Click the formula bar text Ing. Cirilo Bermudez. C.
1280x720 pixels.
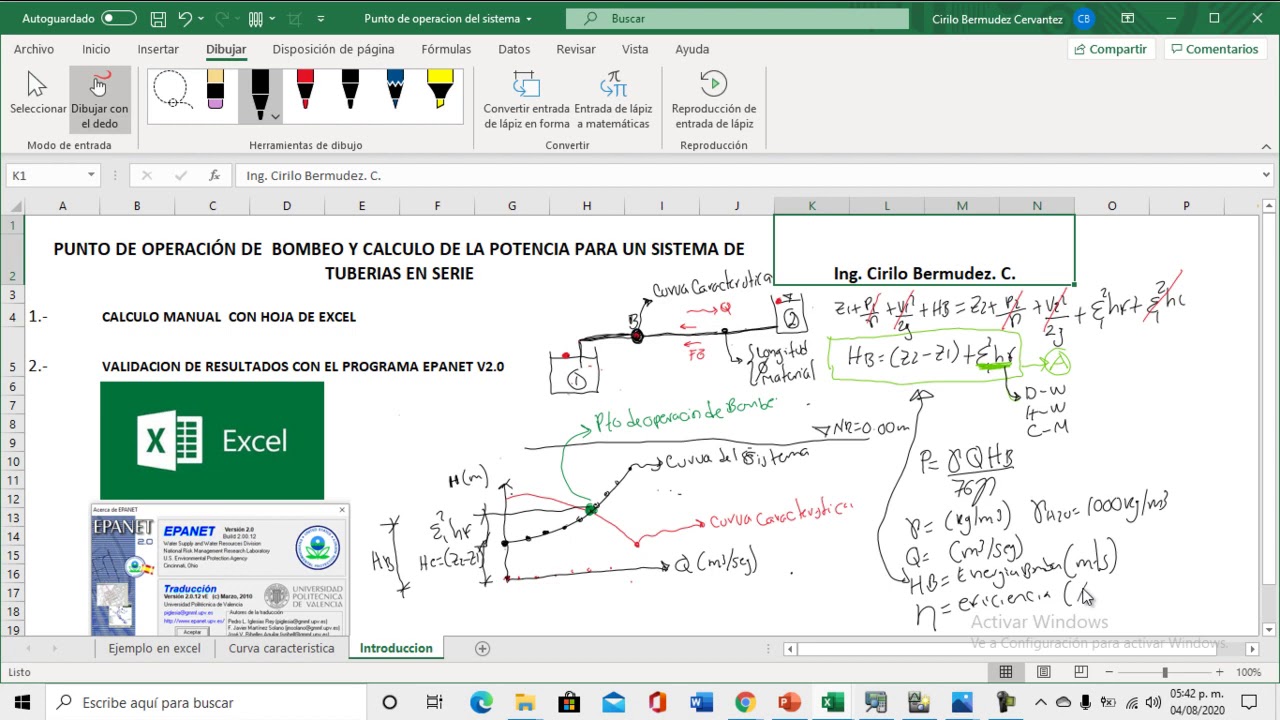313,175
